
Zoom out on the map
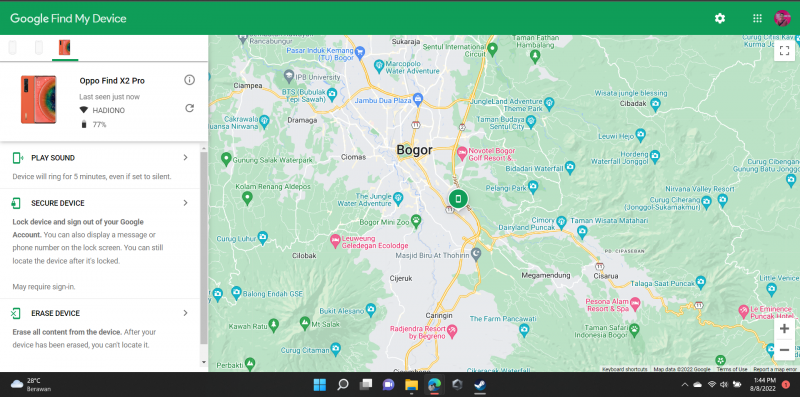[784, 350]
